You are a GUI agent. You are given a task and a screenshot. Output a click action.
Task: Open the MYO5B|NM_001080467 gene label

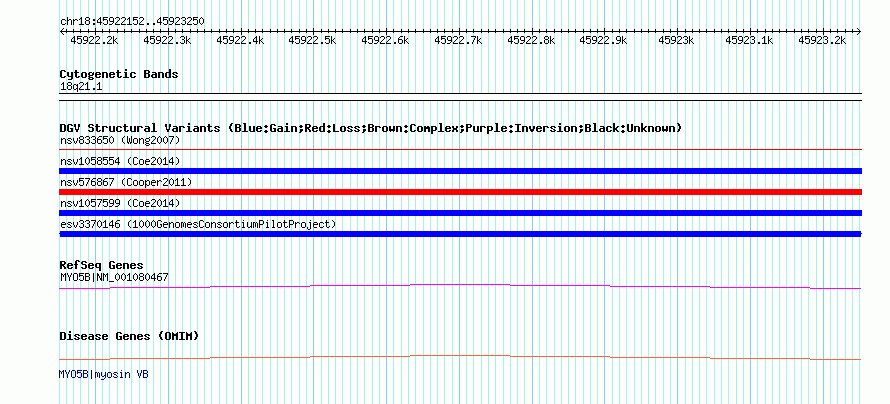click(x=114, y=277)
